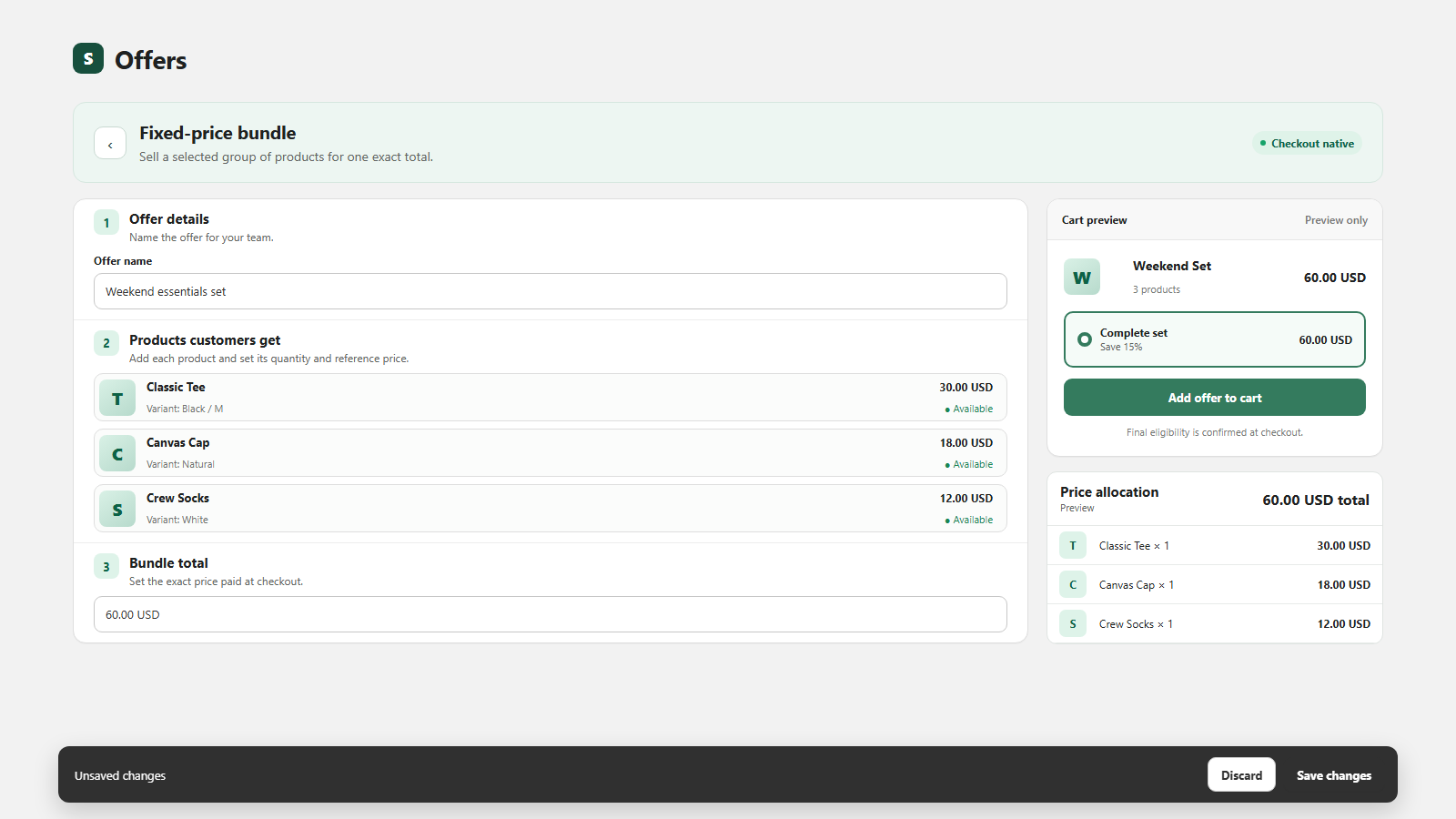Click the Canvas Cap C product icon
This screenshot has height=819, width=1456.
(x=117, y=454)
